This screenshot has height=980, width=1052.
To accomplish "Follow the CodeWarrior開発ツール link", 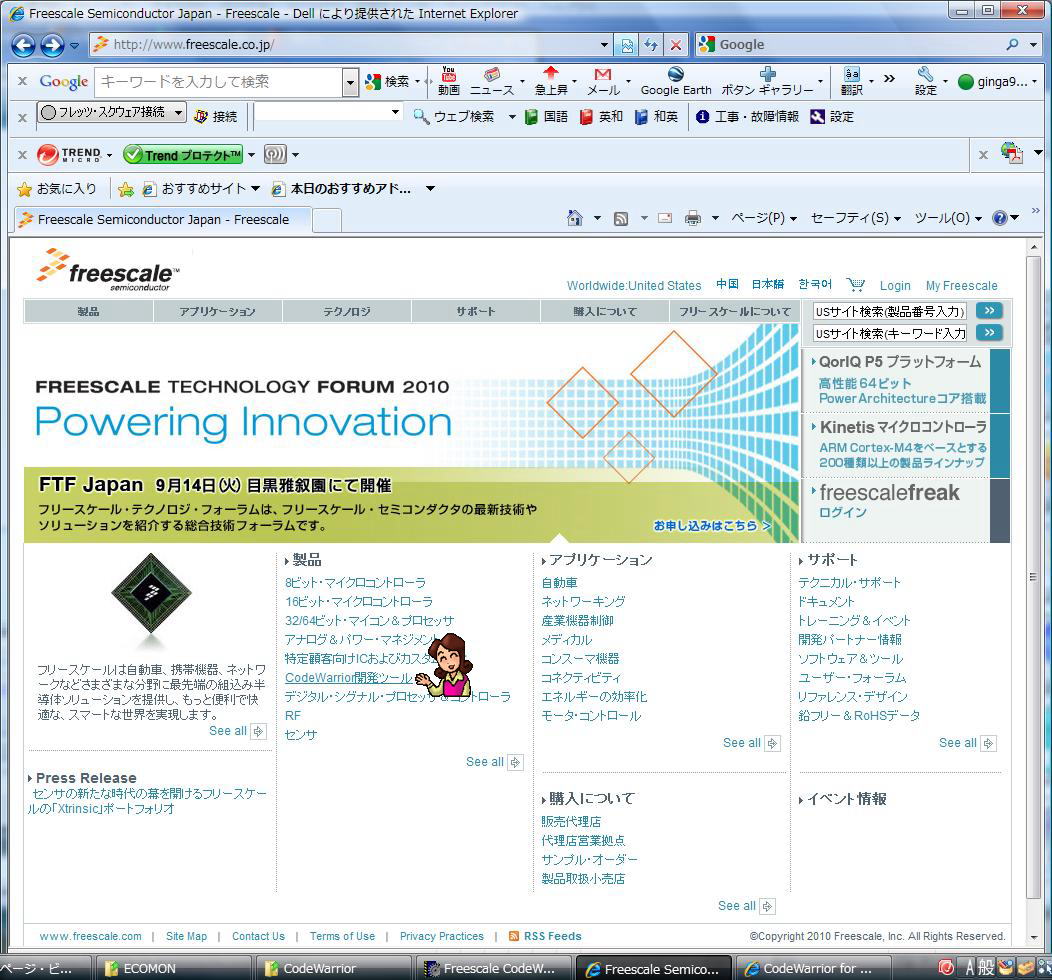I will [x=348, y=677].
